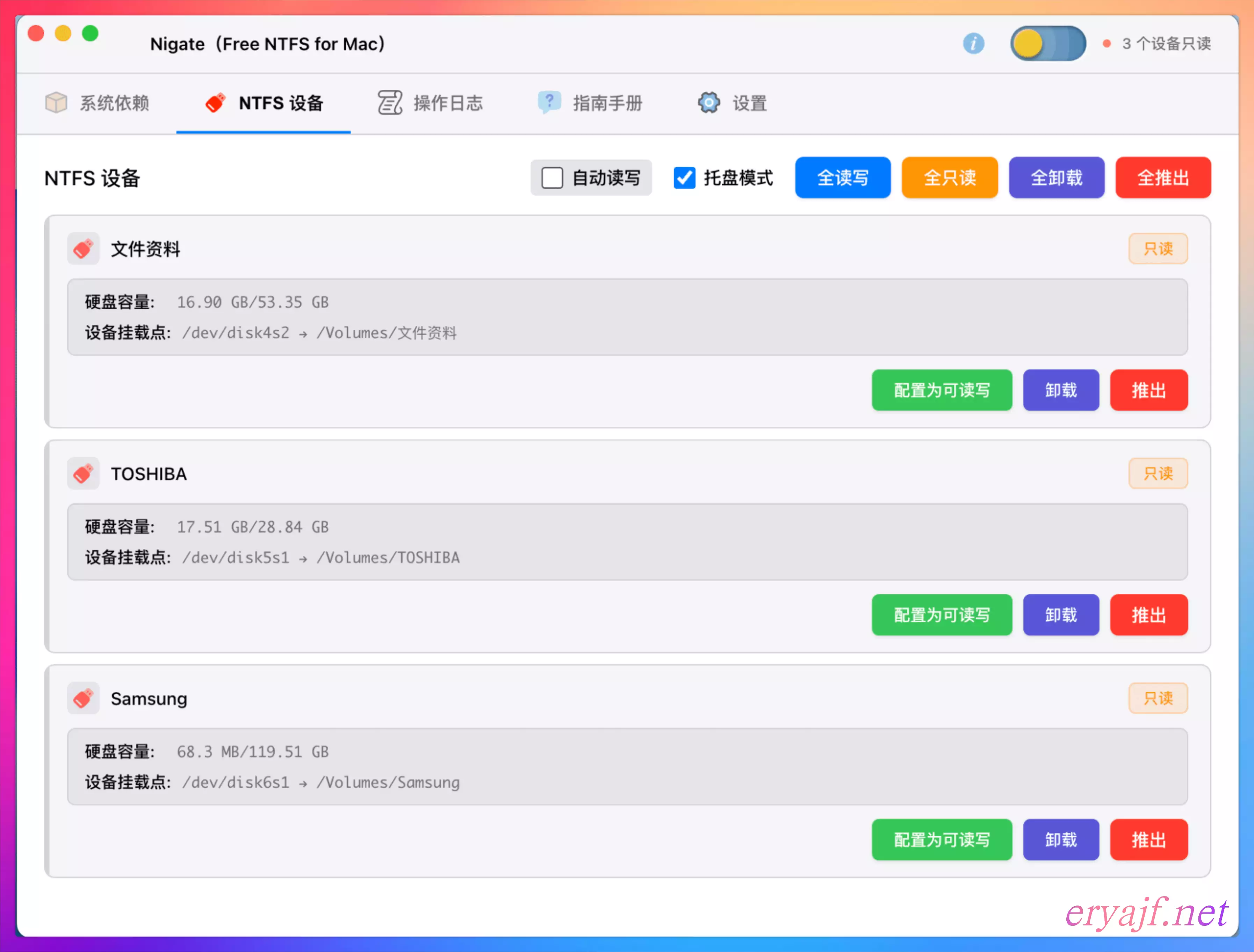This screenshot has width=1254, height=952.
Task: Click 配置为可读写 for the TOSHIBA drive
Action: click(x=942, y=615)
